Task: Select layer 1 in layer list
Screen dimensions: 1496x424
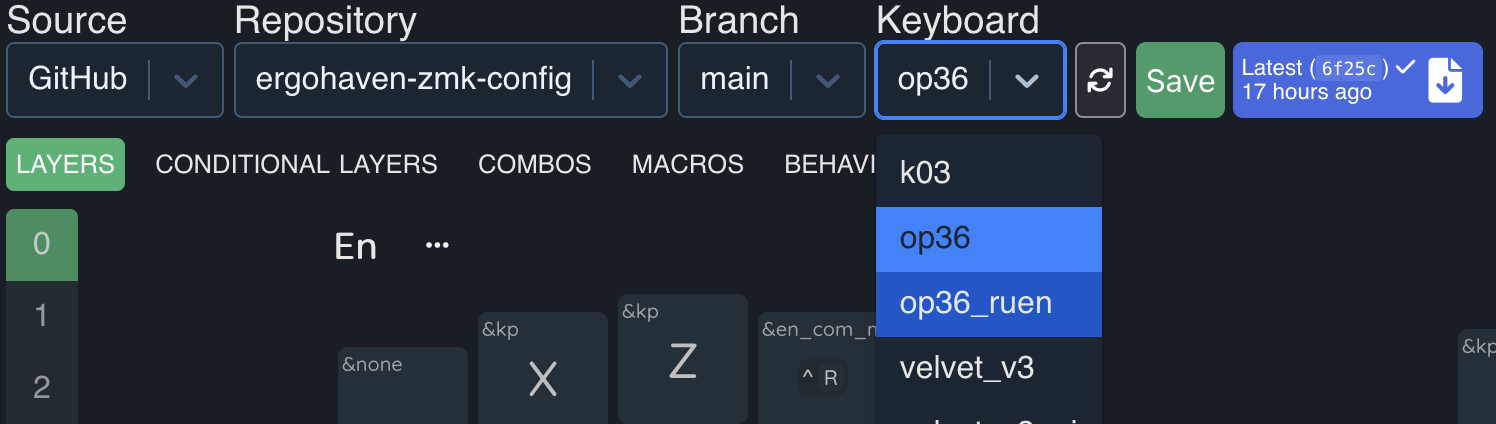Action: click(41, 316)
